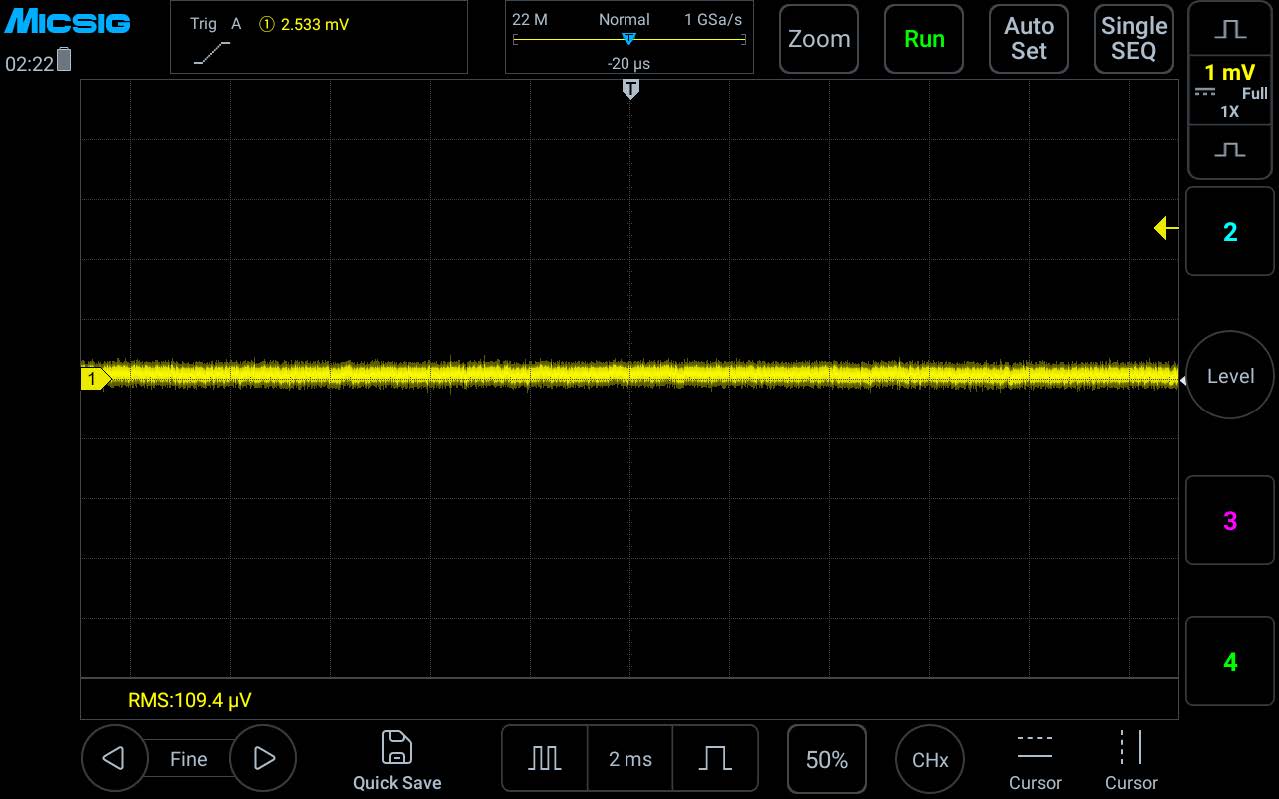Tap the lower pulse icon below 1 mV
1279x799 pixels.
coord(1230,150)
